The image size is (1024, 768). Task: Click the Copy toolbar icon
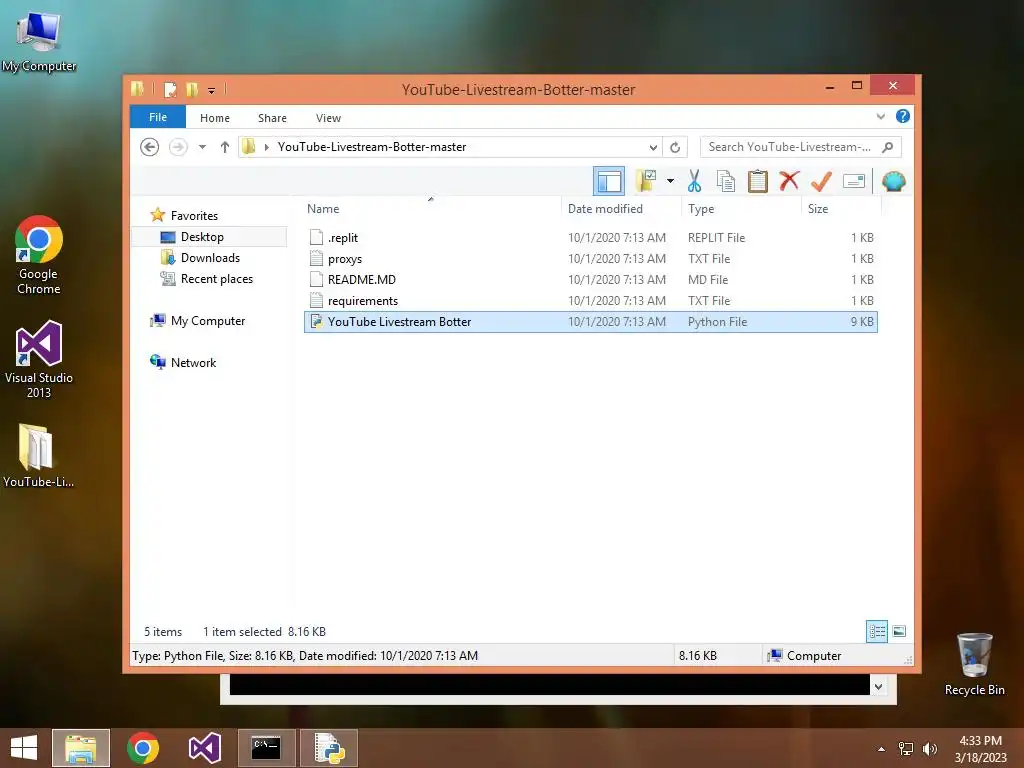click(x=726, y=181)
